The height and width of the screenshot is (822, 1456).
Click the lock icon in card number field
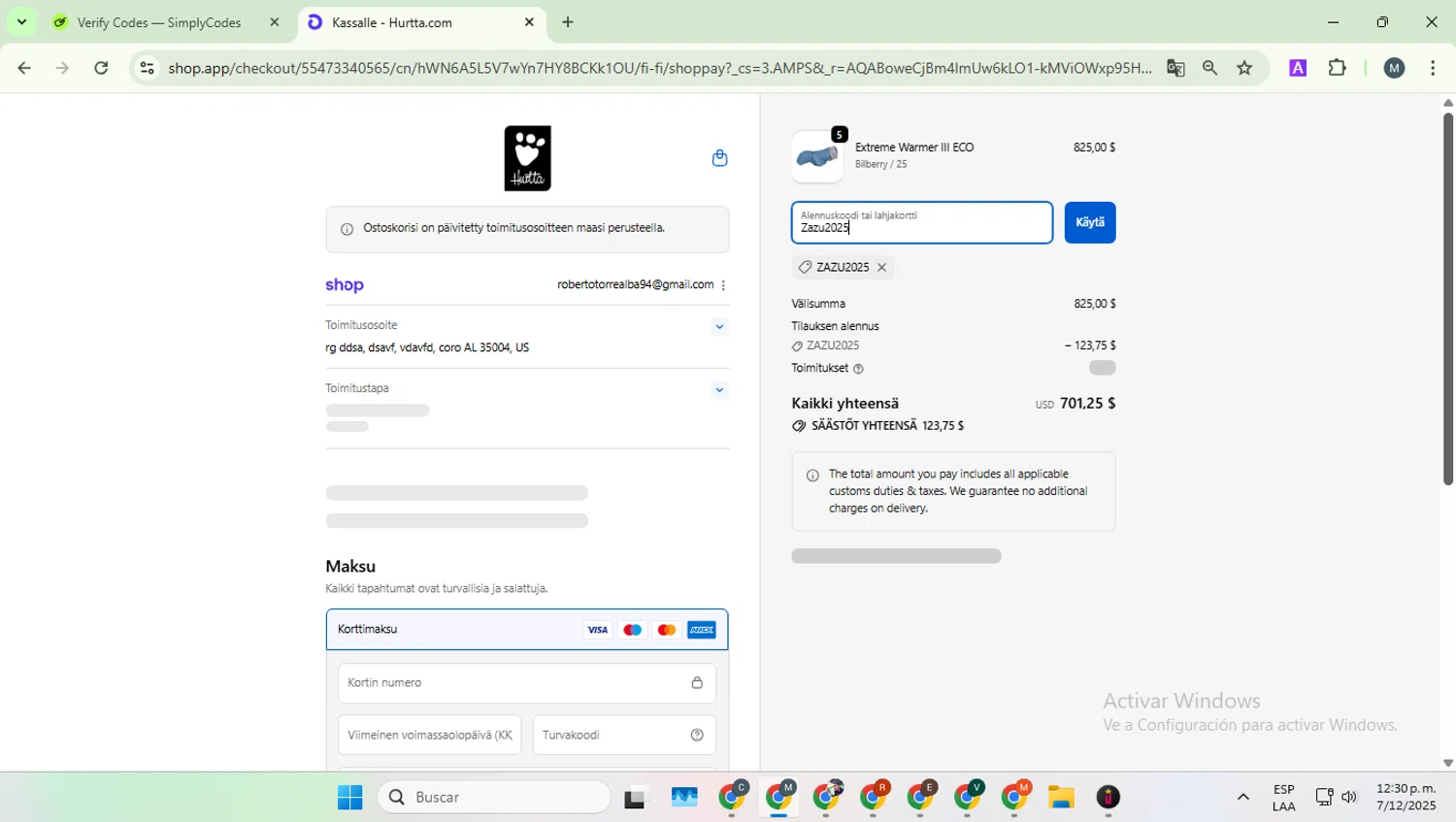tap(697, 683)
